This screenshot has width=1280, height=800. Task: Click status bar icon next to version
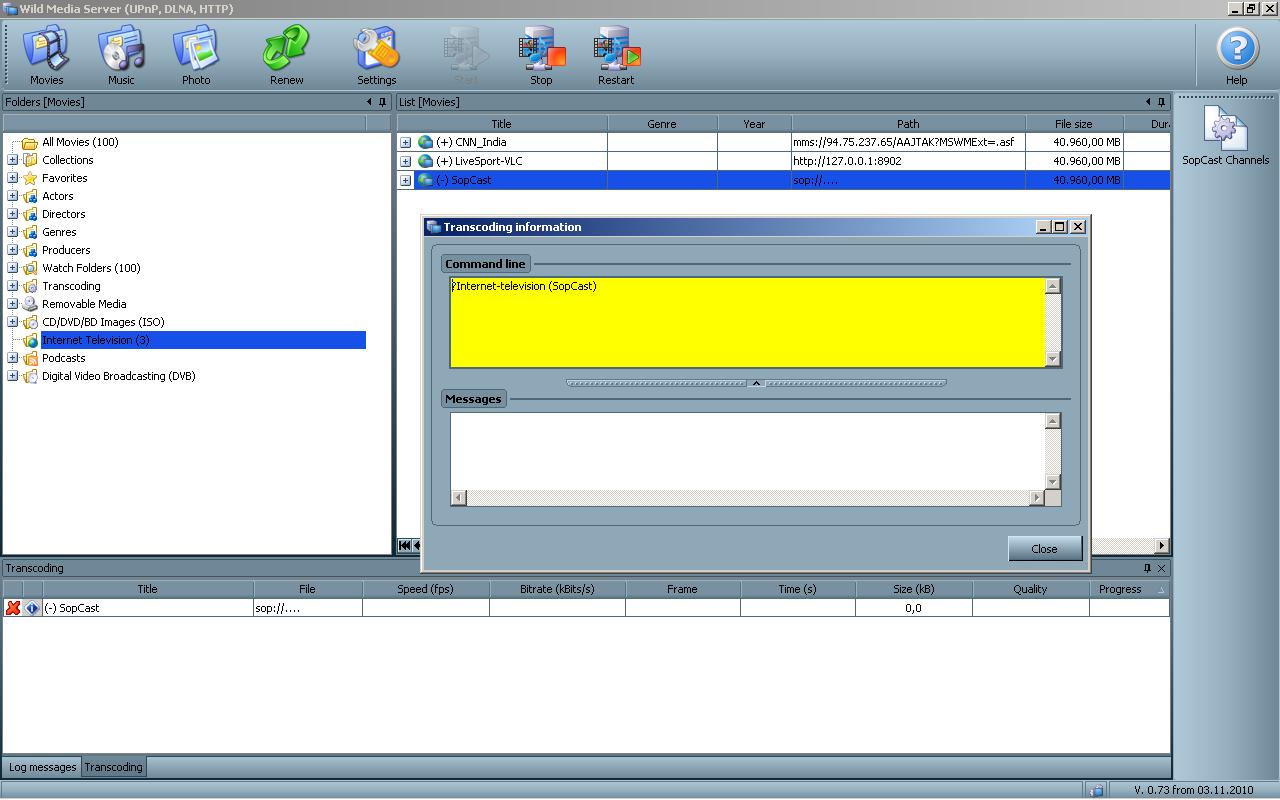[1096, 790]
